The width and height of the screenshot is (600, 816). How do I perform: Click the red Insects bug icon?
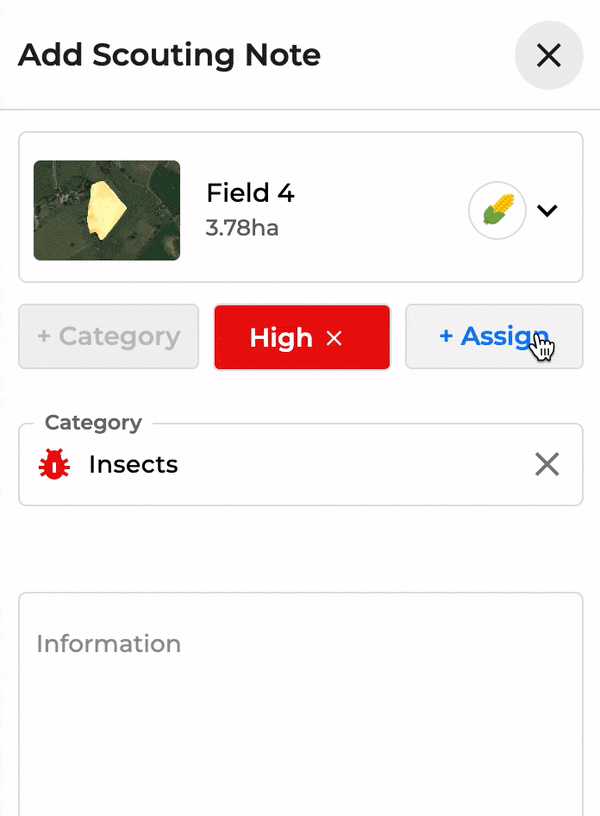[x=54, y=464]
